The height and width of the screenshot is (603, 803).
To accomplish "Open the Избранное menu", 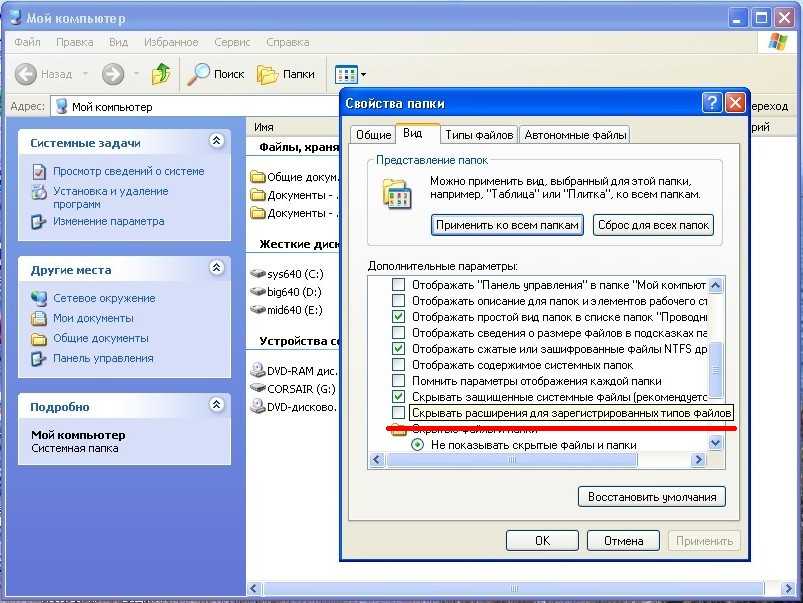I will point(171,42).
